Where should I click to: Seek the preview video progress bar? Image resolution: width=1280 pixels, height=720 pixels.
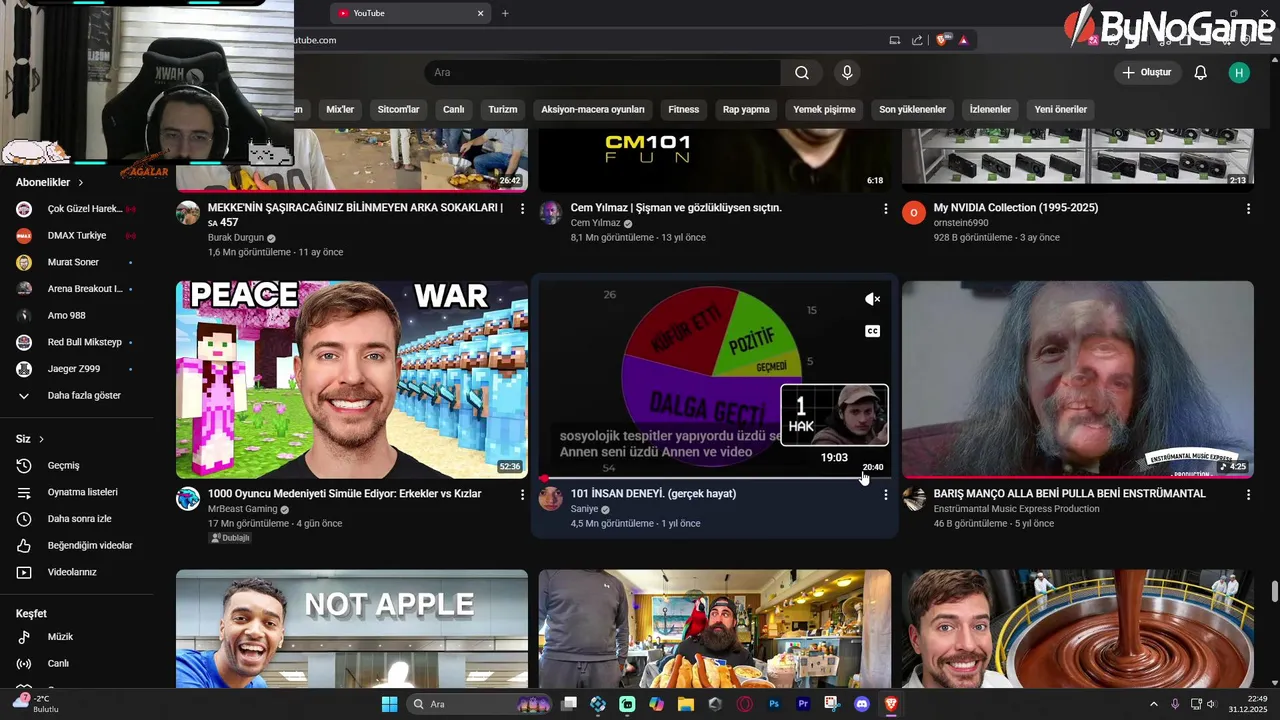pos(714,478)
